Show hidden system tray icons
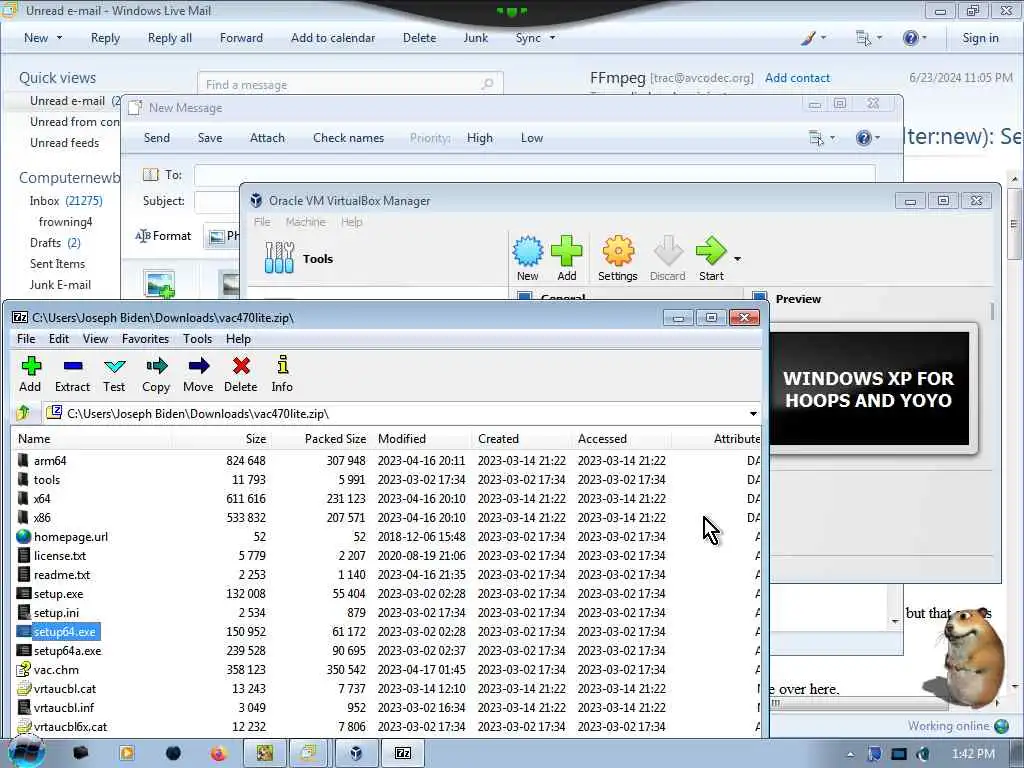Image resolution: width=1024 pixels, height=768 pixels. (x=850, y=754)
